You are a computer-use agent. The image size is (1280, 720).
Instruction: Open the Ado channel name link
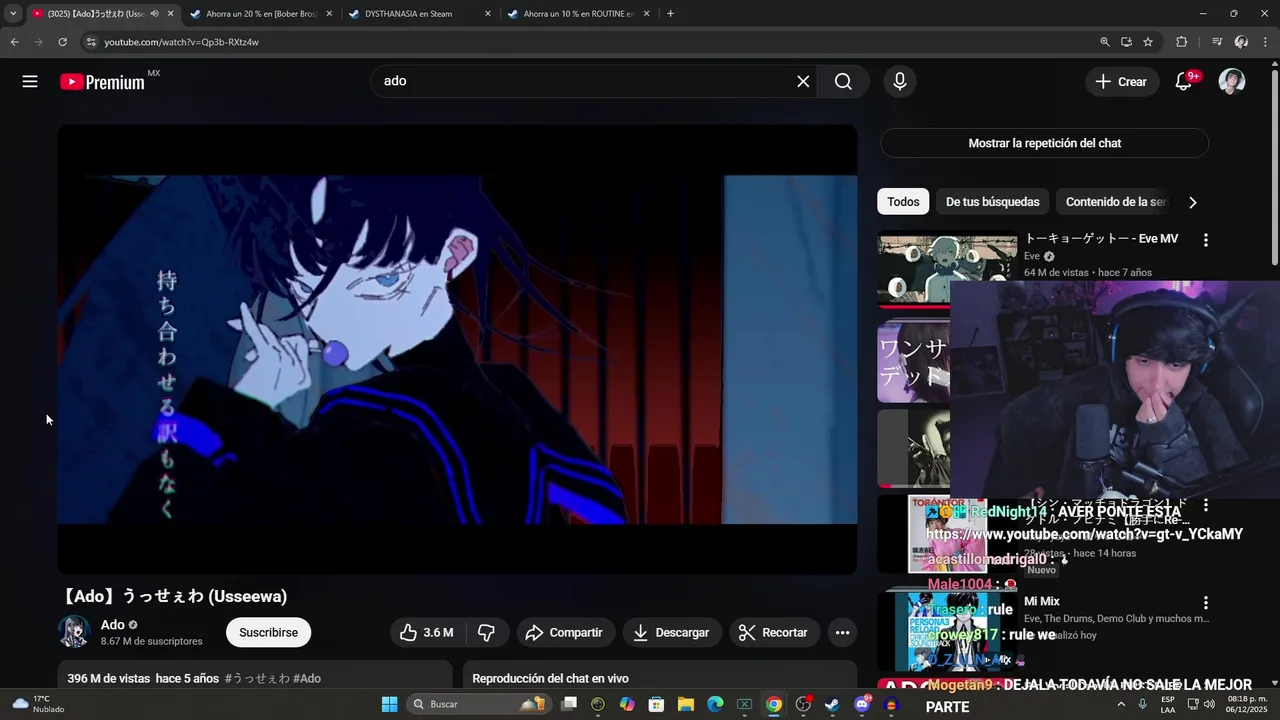113,625
